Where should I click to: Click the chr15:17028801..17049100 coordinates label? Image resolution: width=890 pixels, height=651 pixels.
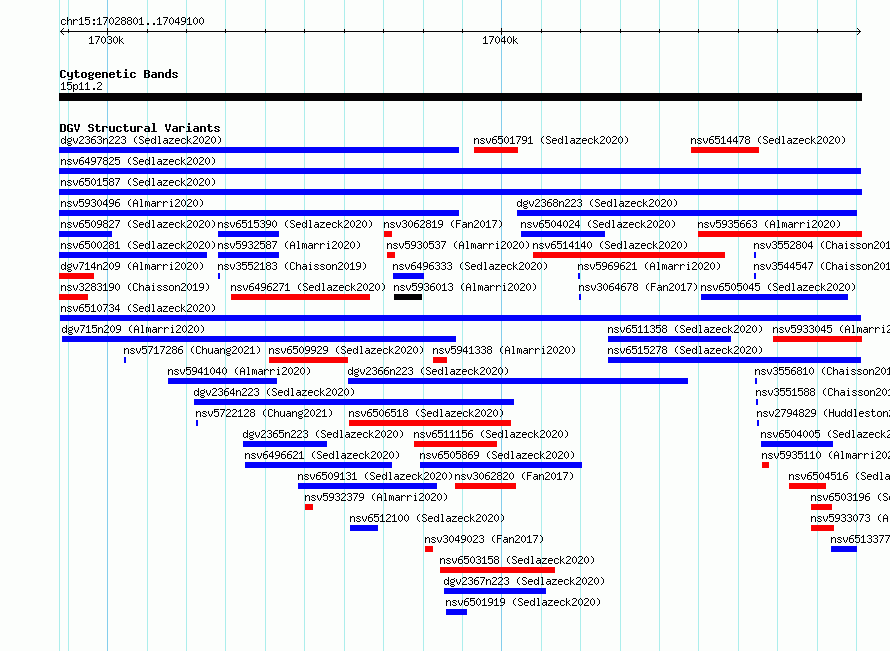tap(132, 21)
